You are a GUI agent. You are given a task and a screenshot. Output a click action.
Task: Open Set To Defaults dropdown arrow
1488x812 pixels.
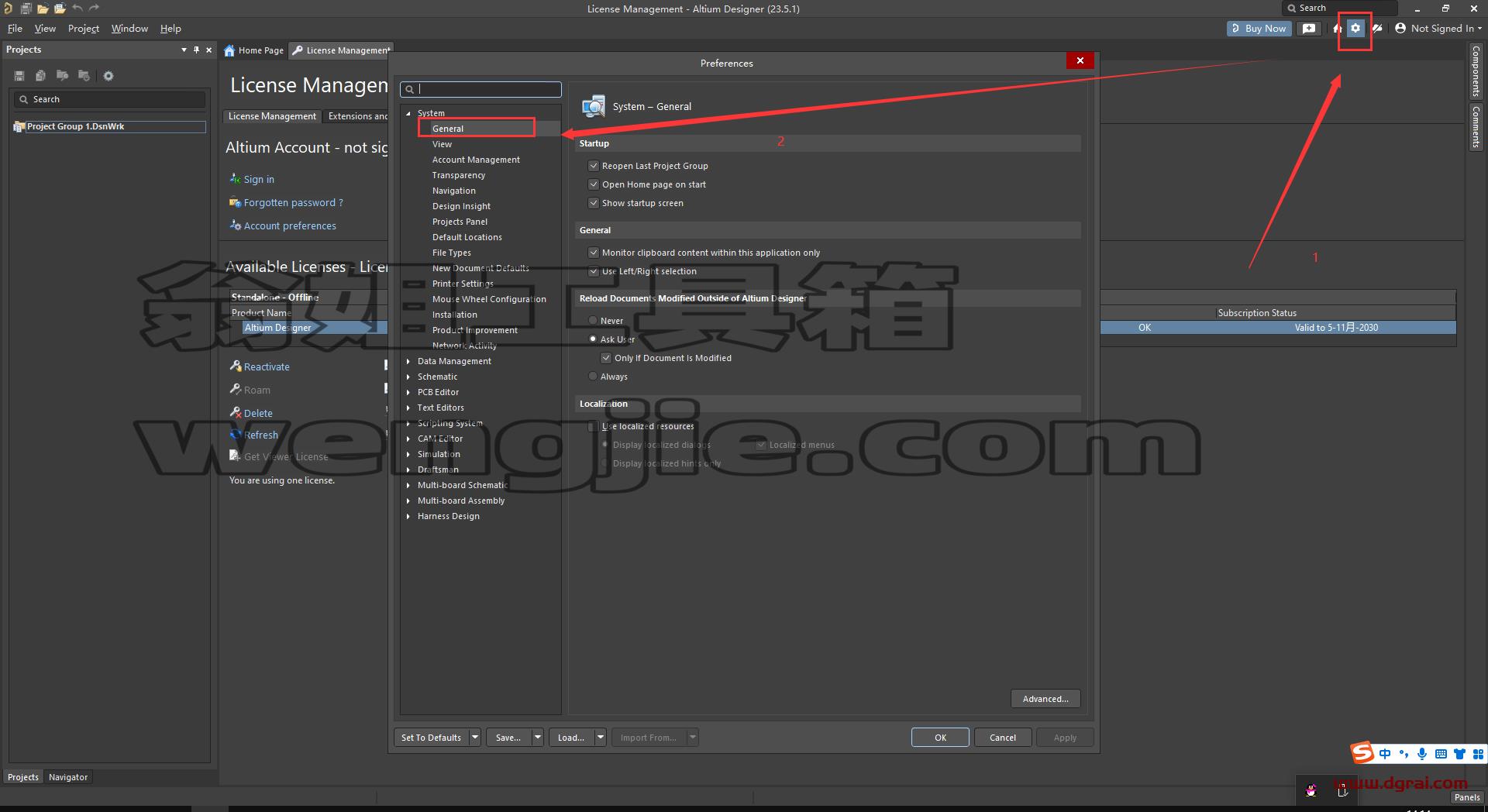click(475, 738)
